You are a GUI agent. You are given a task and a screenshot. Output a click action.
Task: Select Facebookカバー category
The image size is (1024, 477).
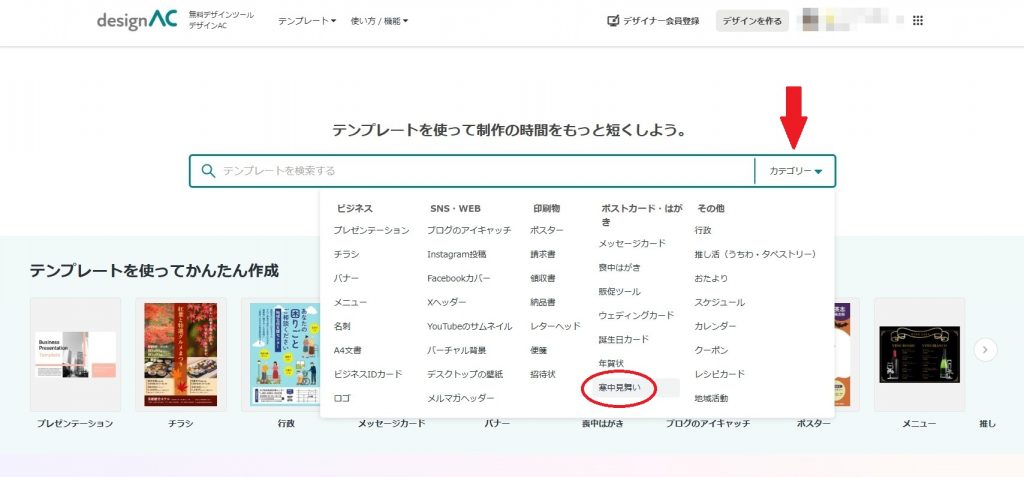coord(458,278)
